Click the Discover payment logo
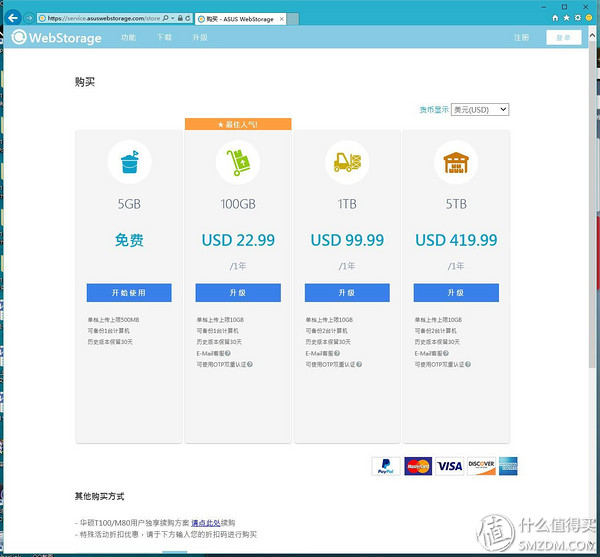 point(481,466)
